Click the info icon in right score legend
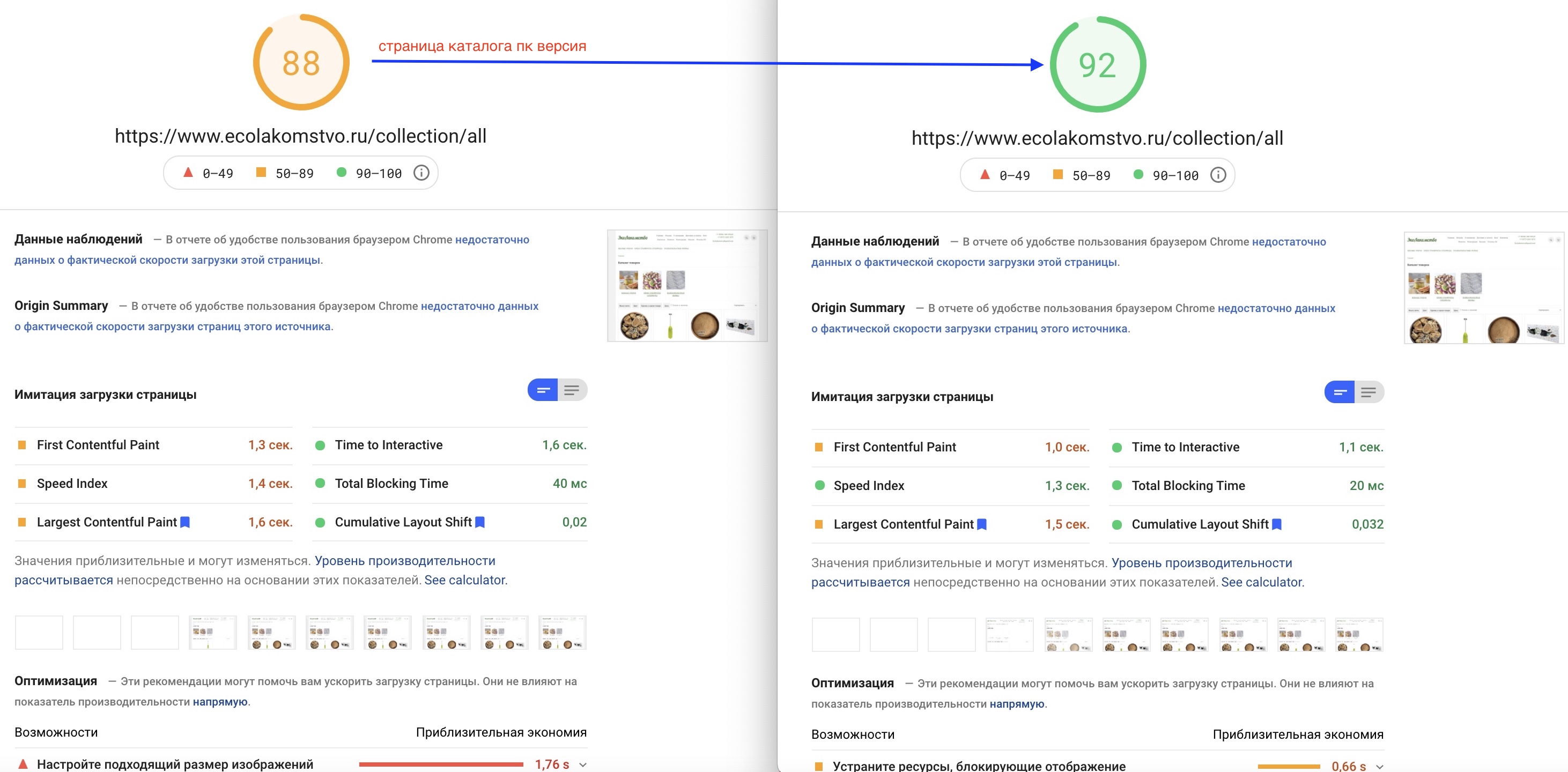Screen dimensions: 1568x772 (1218, 175)
